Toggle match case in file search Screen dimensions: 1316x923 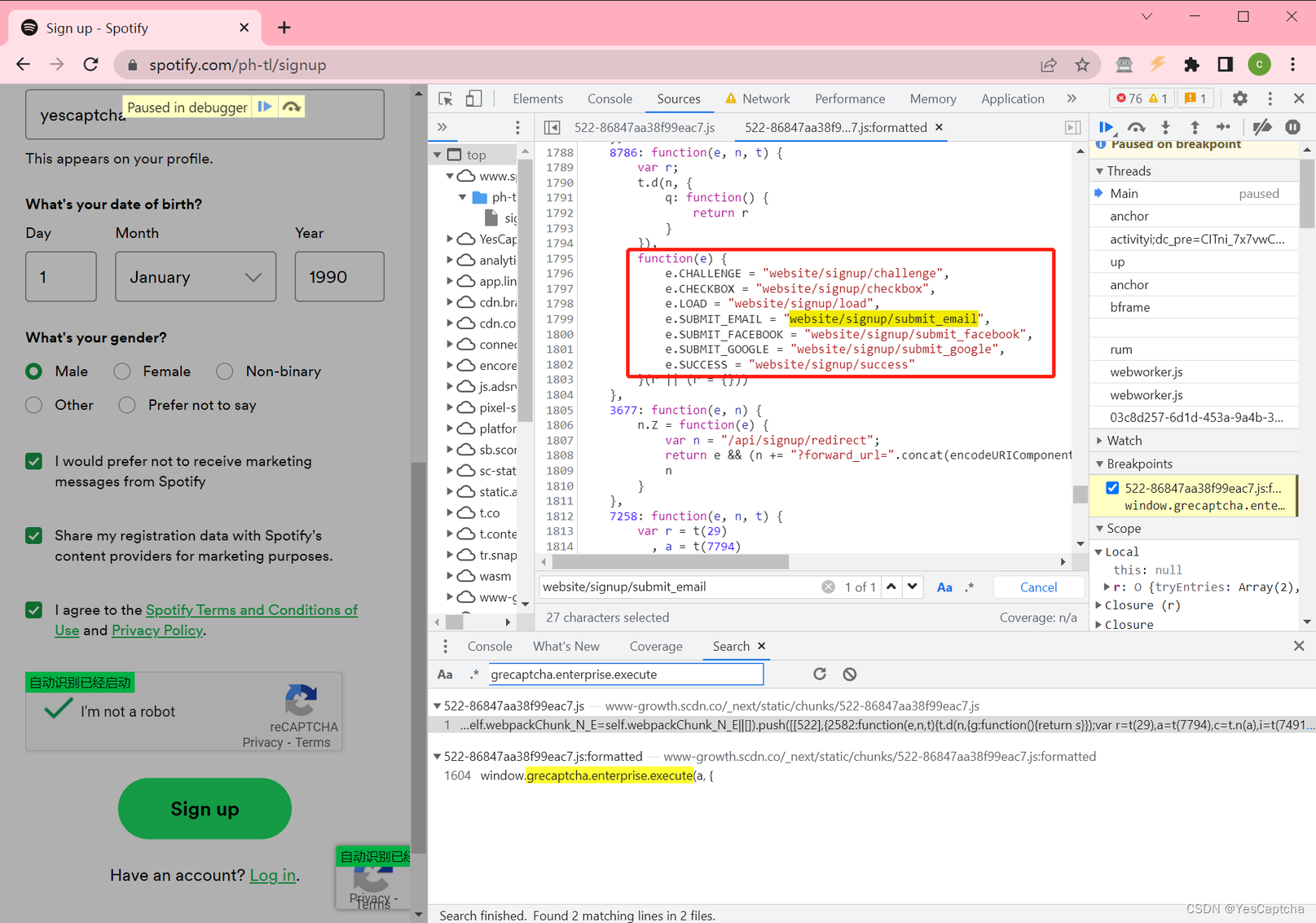(944, 587)
